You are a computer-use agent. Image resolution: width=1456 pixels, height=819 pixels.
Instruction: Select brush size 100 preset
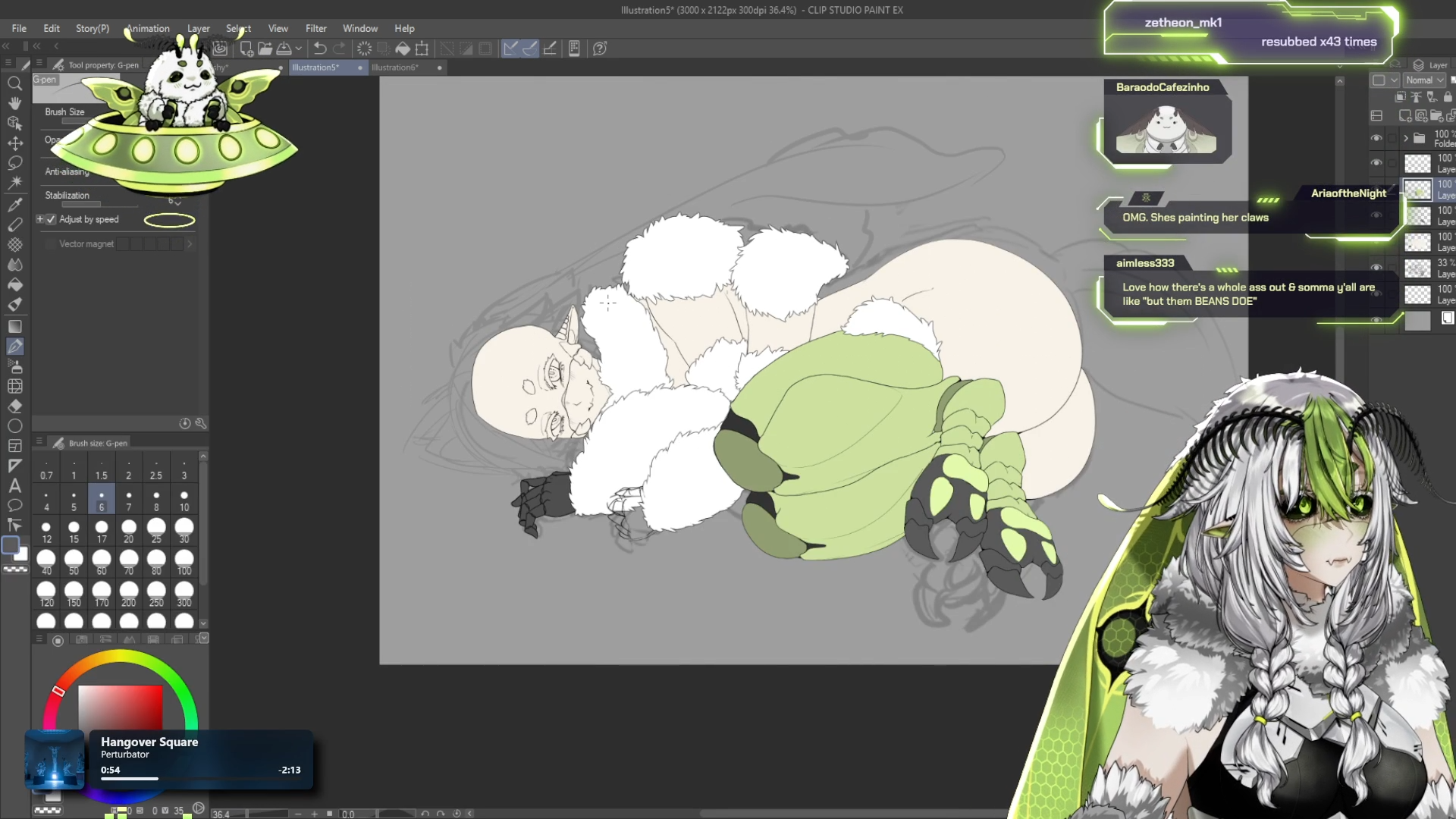click(184, 563)
